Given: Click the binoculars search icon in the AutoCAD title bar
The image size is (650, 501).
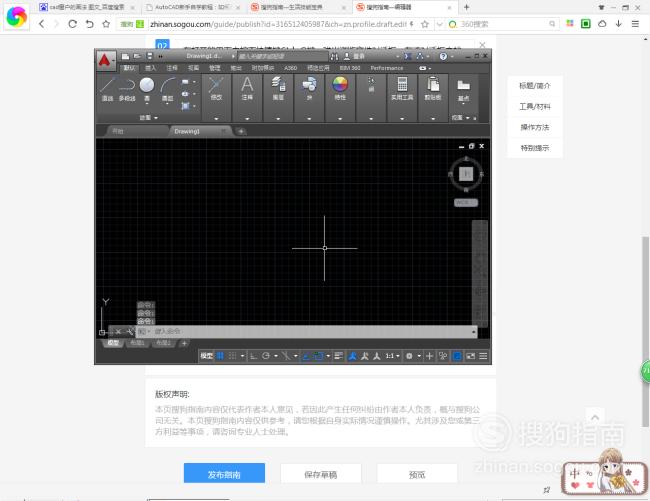Looking at the screenshot, I should [334, 56].
